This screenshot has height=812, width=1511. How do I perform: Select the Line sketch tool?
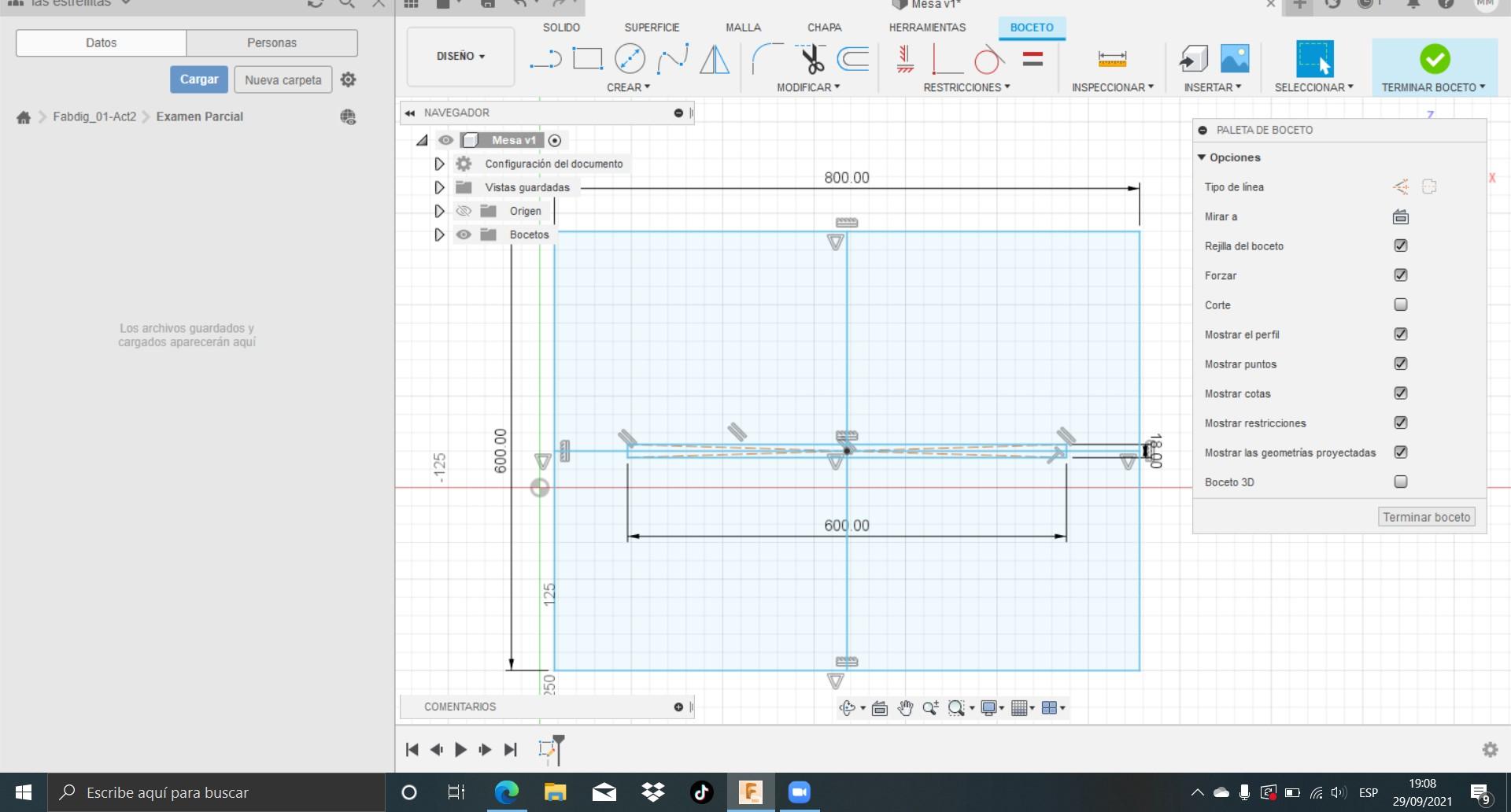point(545,59)
